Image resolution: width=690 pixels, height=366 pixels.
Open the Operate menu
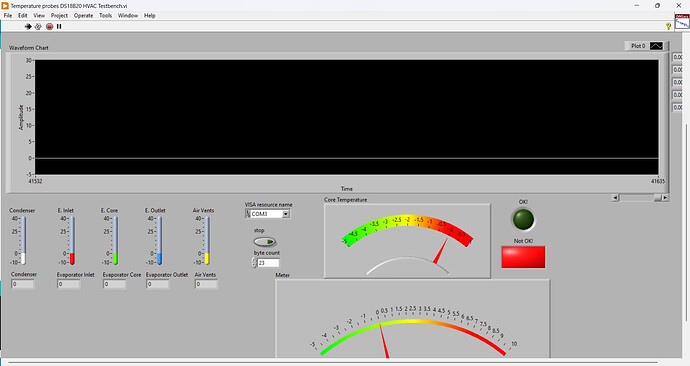pyautogui.click(x=83, y=15)
